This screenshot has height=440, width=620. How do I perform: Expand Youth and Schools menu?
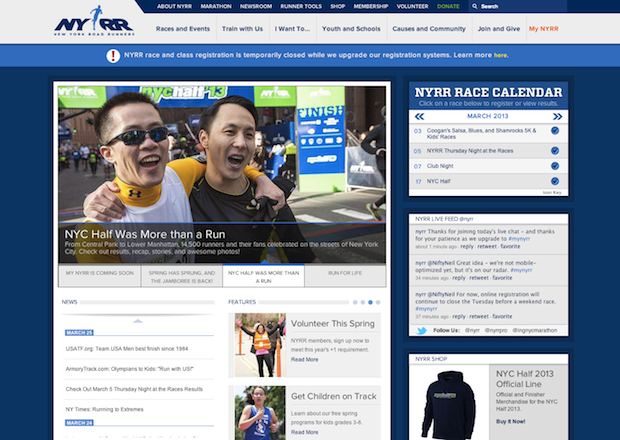[x=351, y=29]
